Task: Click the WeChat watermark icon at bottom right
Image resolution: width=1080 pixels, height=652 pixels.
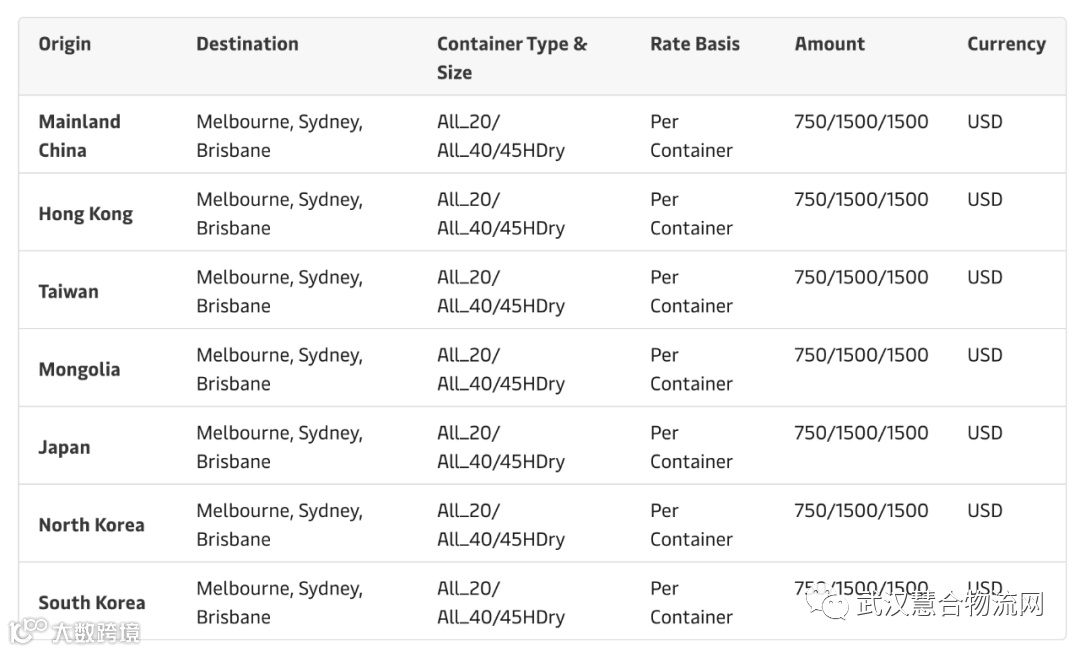Action: point(829,603)
